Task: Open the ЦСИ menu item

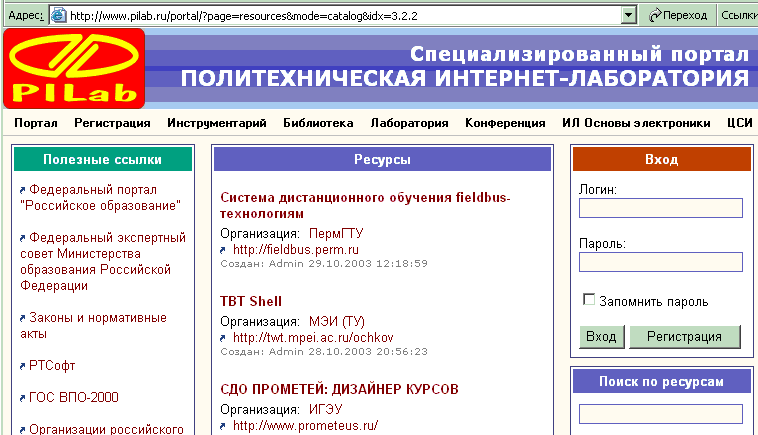Action: pyautogui.click(x=740, y=123)
